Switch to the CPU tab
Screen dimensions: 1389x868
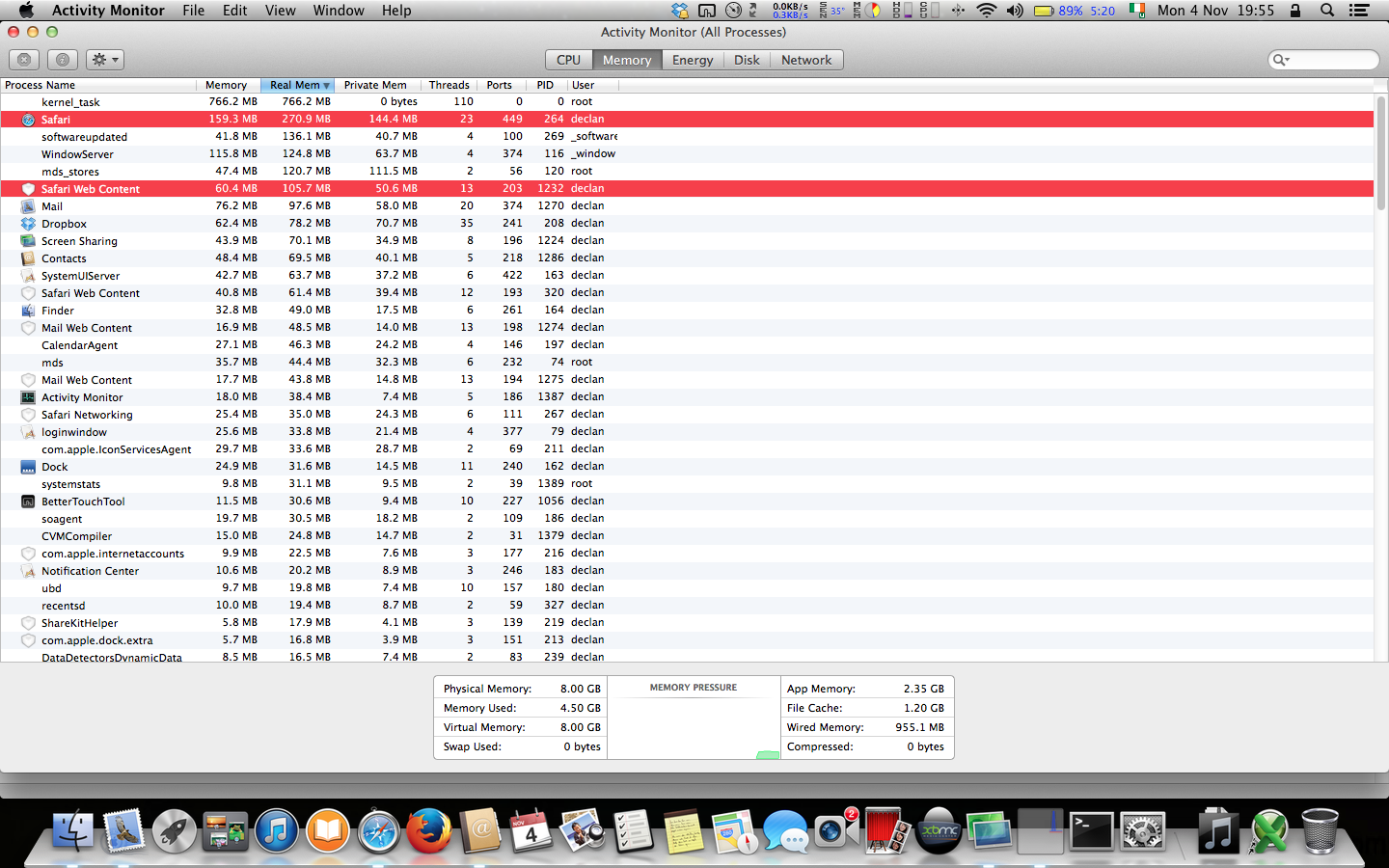568,60
